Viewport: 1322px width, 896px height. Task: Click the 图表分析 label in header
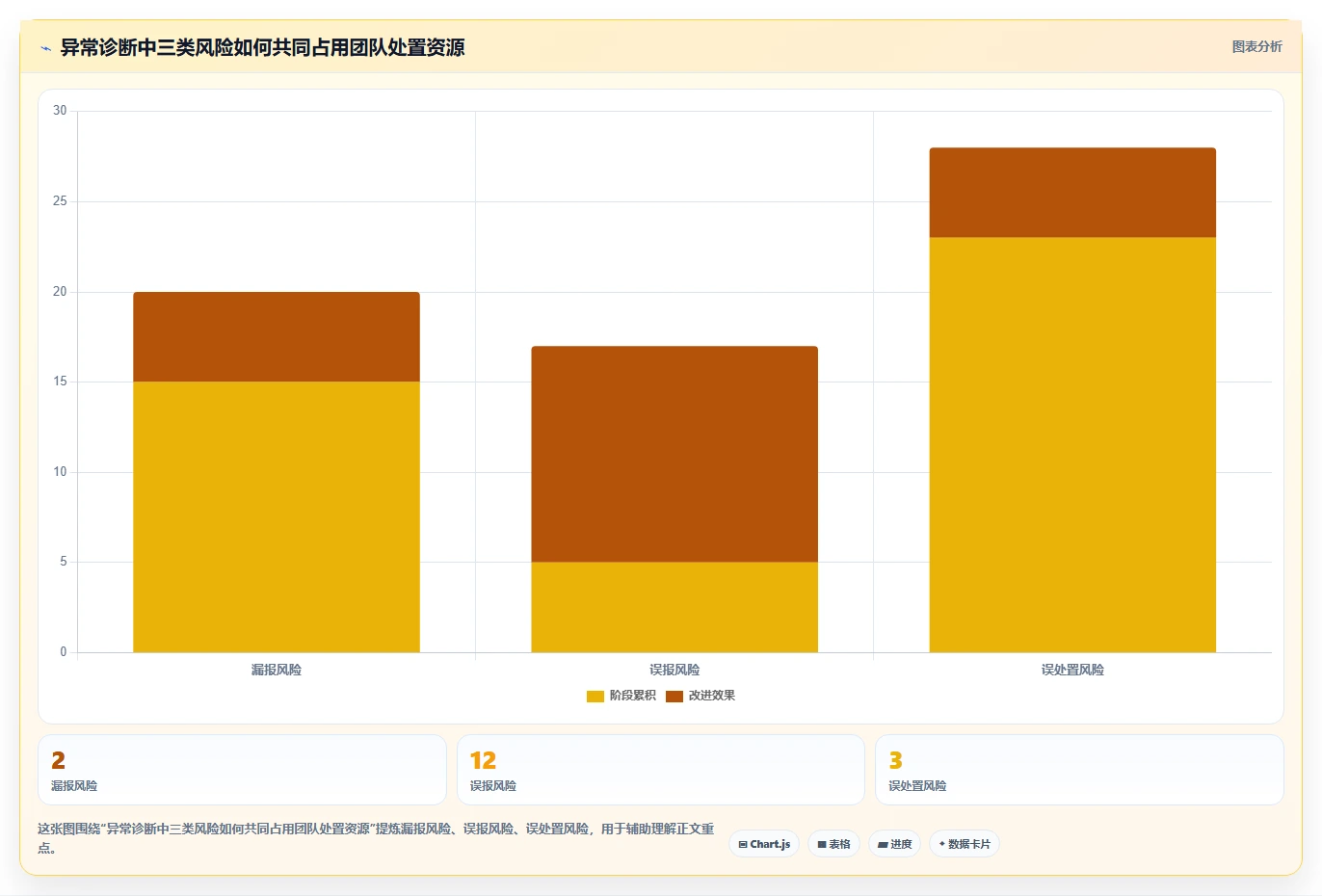pyautogui.click(x=1256, y=46)
